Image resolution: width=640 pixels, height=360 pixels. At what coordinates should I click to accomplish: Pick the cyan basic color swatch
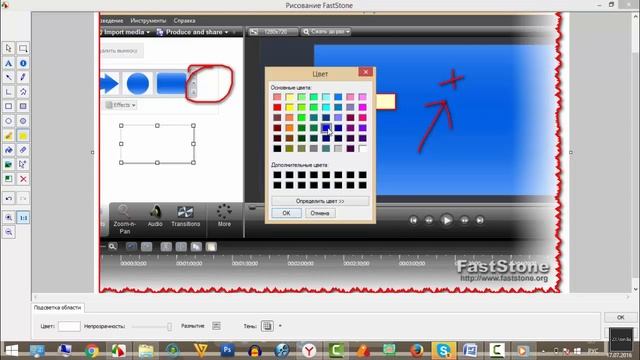point(326,107)
